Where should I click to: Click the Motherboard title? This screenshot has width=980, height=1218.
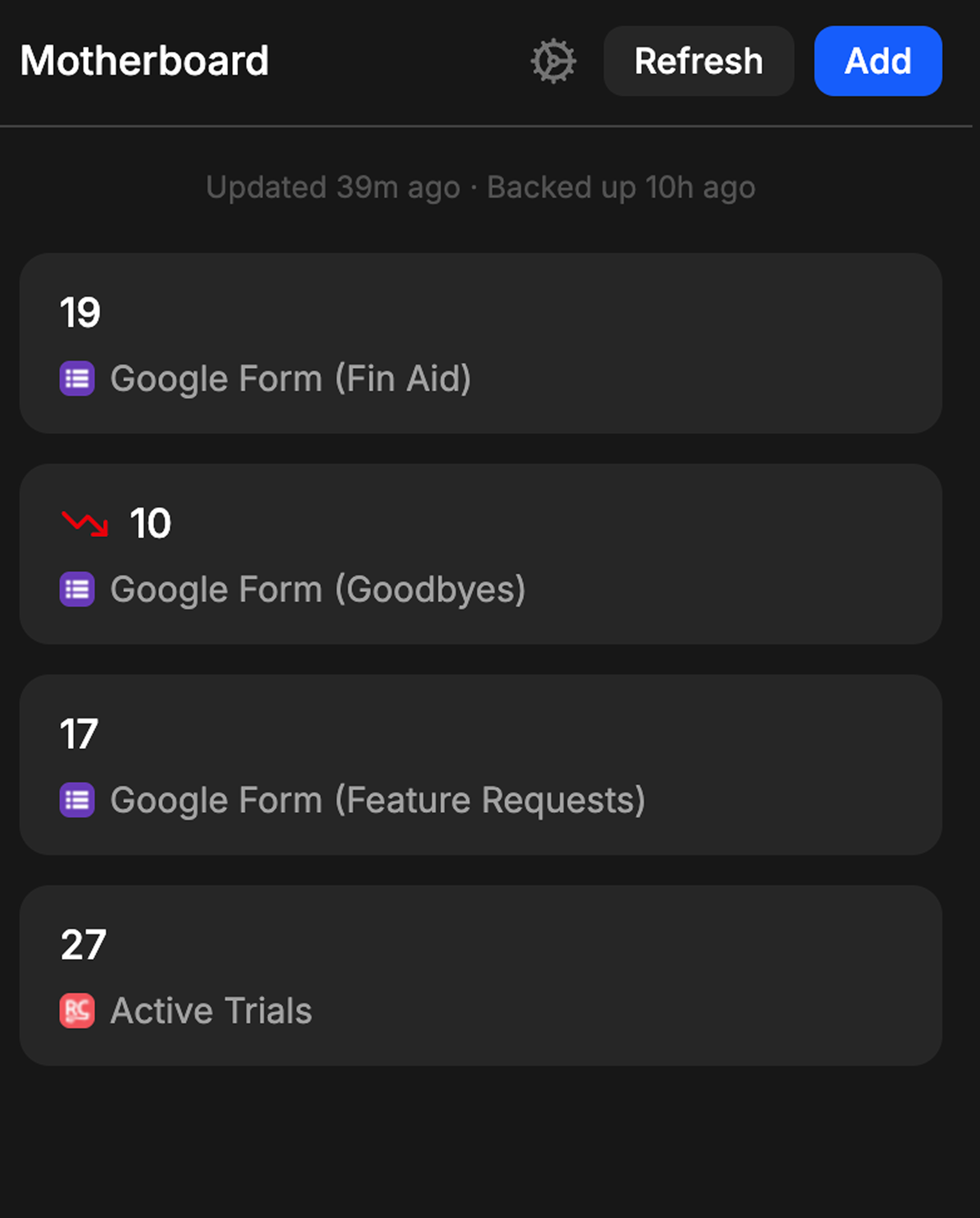click(145, 61)
